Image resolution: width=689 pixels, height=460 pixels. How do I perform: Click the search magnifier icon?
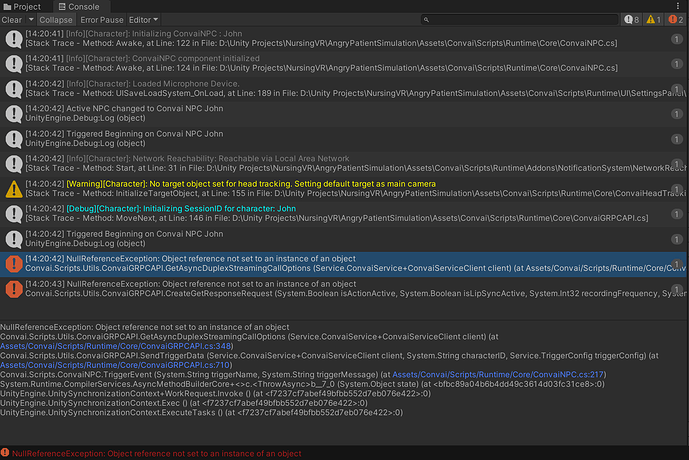(x=426, y=20)
